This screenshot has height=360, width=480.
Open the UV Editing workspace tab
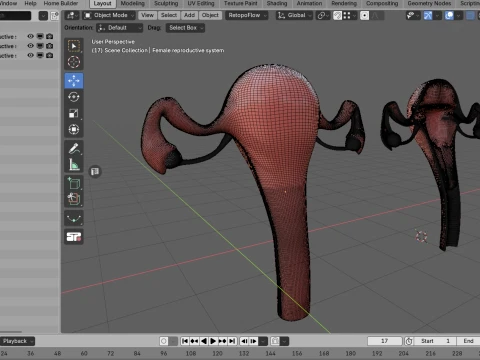201,4
